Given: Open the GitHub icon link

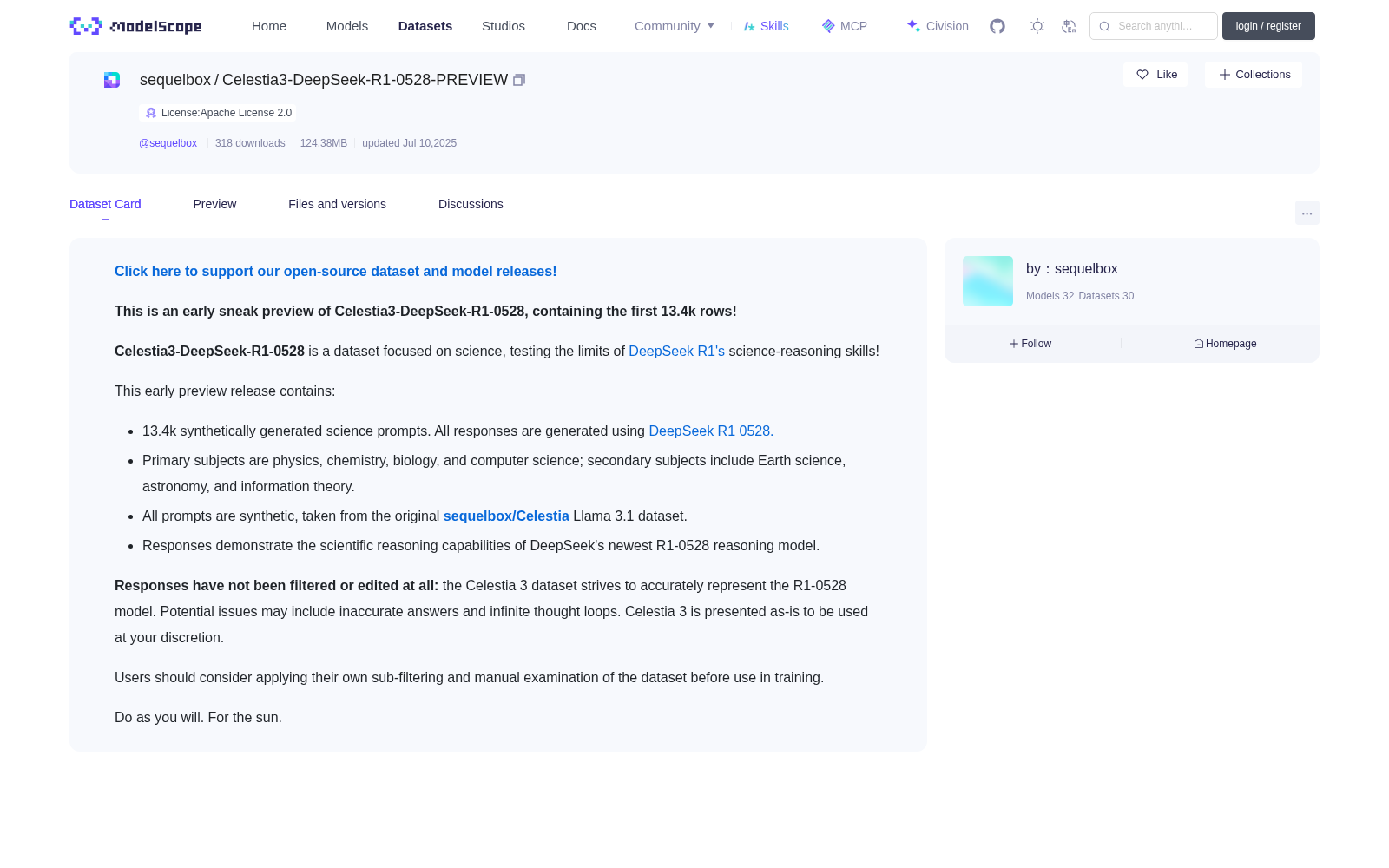Looking at the screenshot, I should [997, 26].
